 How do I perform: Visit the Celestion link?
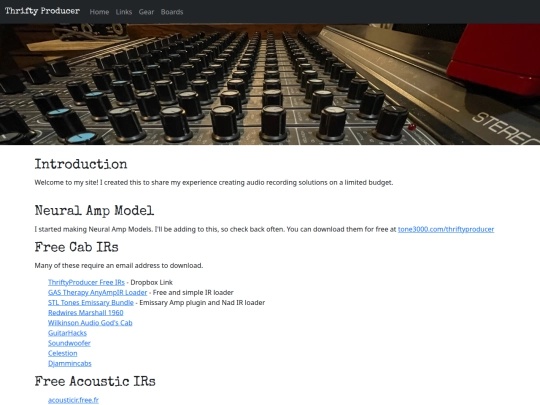[63, 353]
